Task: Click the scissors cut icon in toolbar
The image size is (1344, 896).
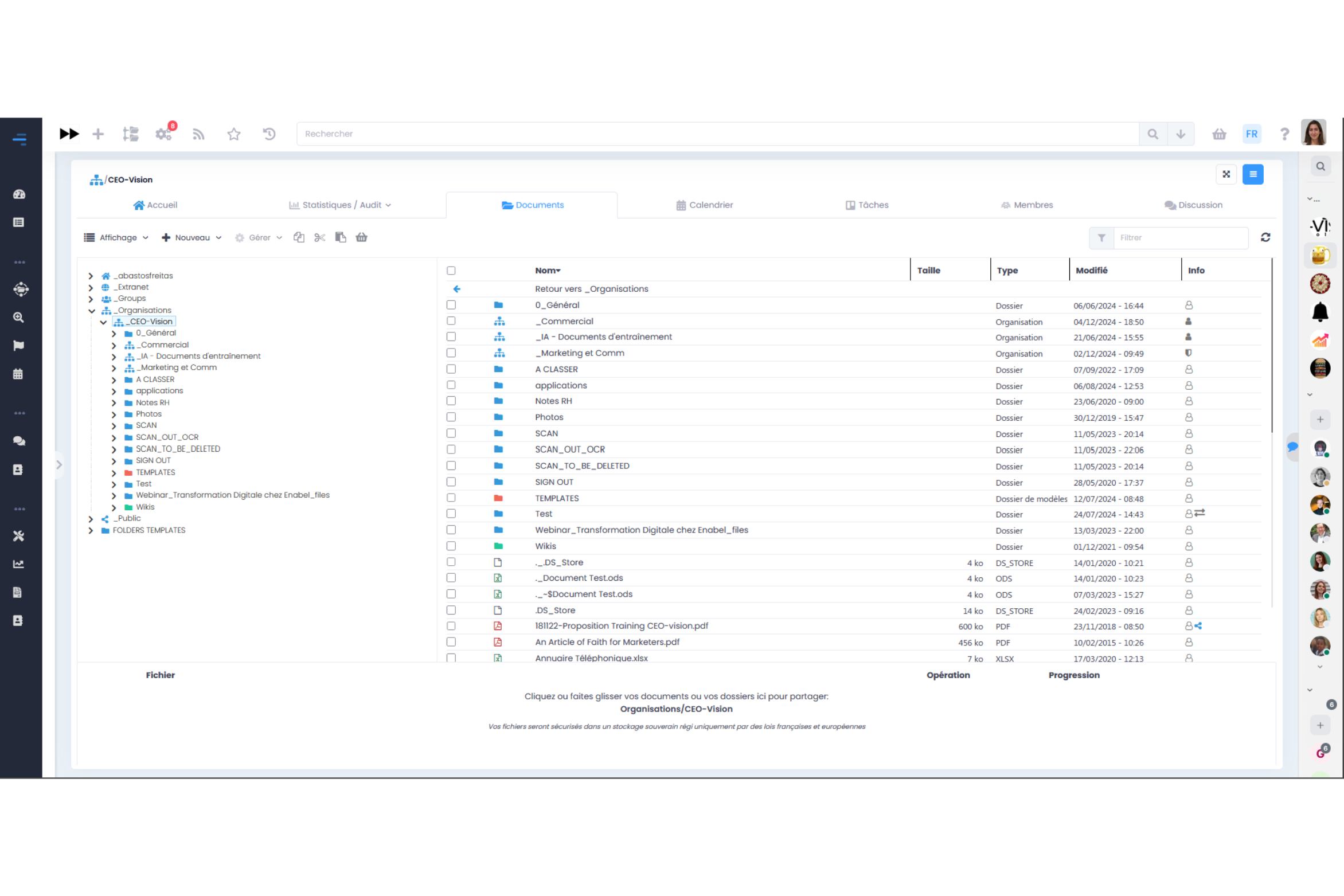Action: tap(319, 237)
